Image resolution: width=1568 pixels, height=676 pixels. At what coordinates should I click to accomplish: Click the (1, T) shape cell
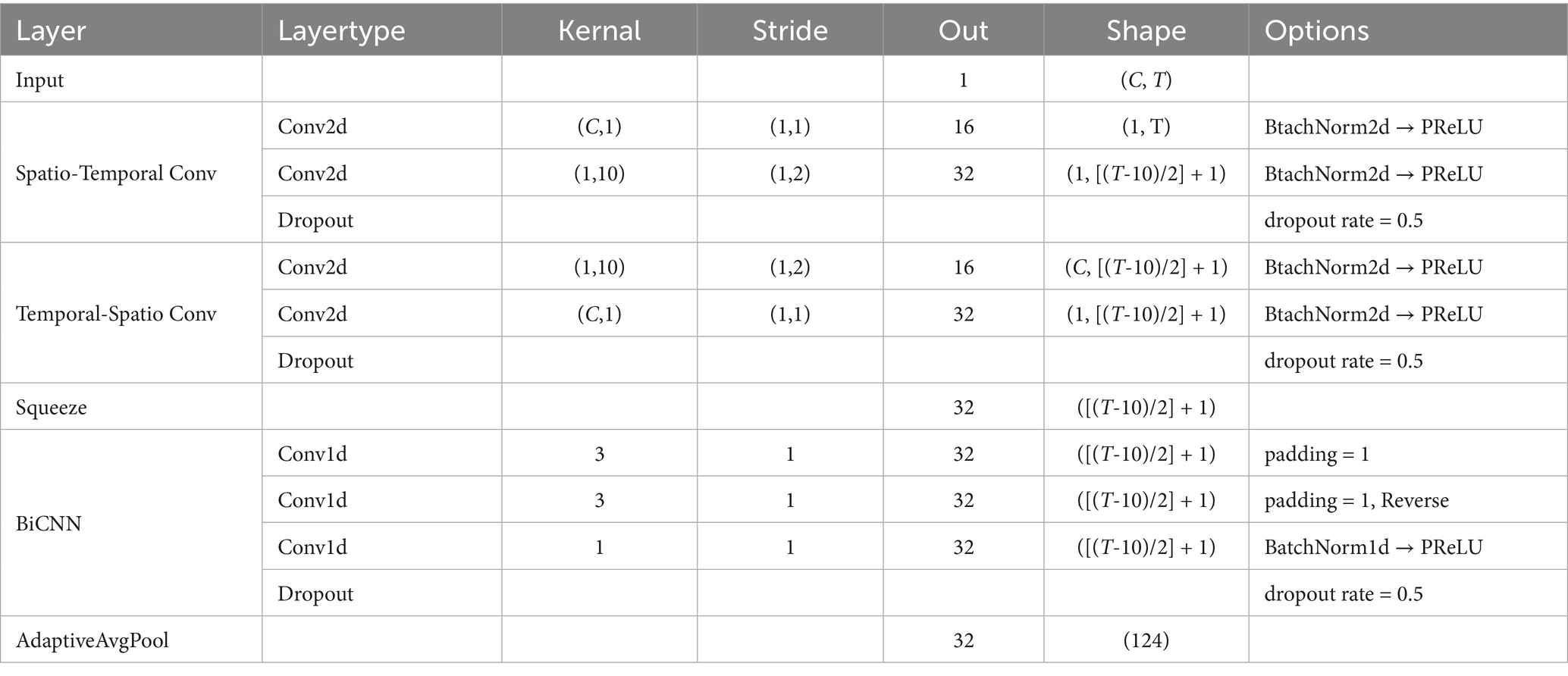[x=1146, y=127]
